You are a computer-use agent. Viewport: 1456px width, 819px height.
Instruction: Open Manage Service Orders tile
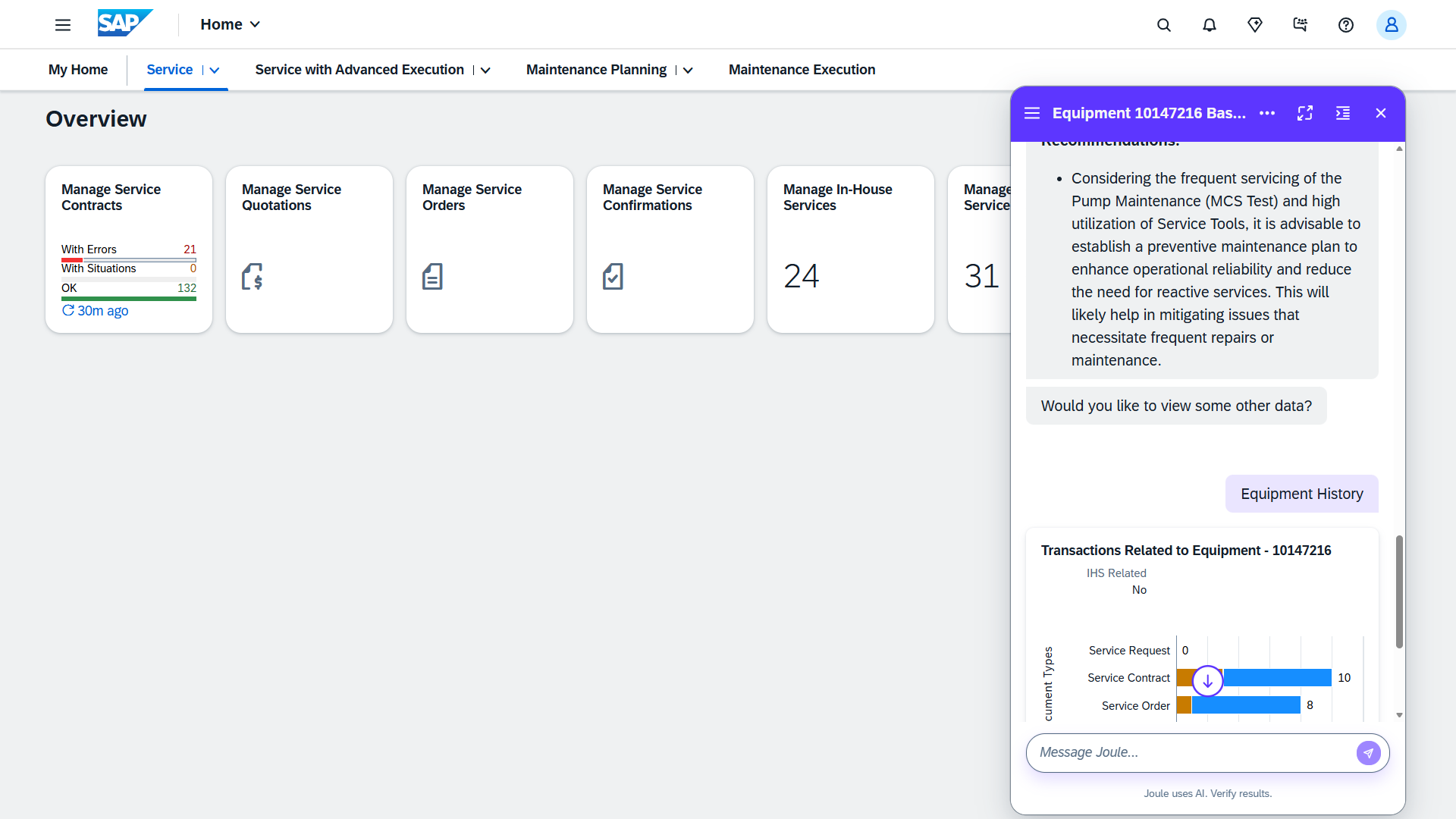point(490,249)
